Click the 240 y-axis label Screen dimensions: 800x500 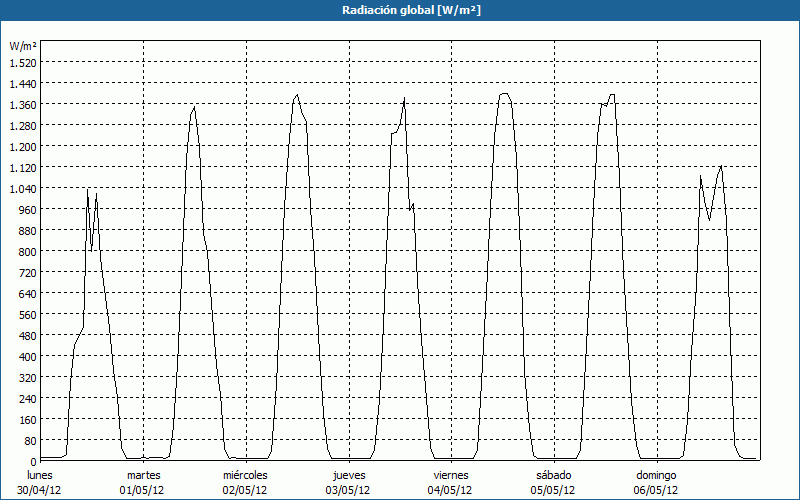pos(26,398)
